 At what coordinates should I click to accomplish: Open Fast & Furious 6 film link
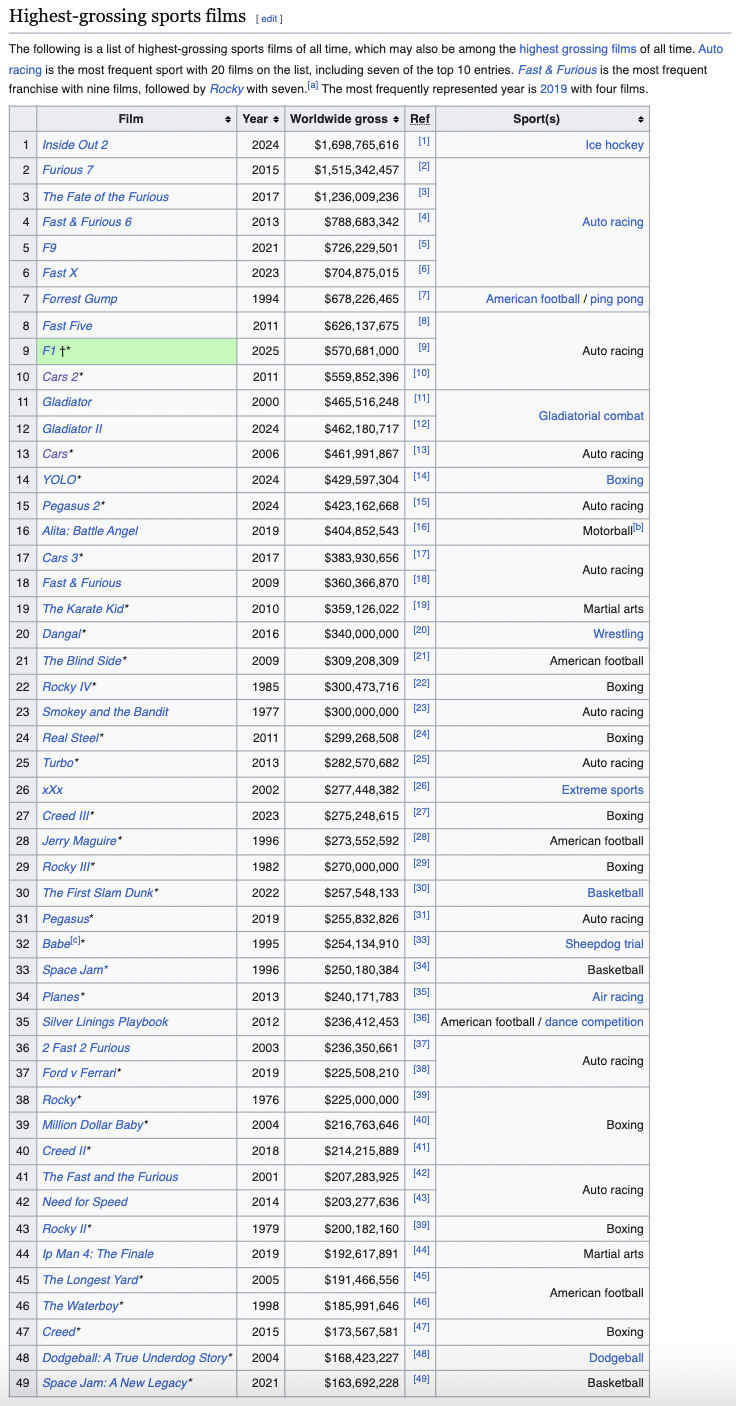click(87, 222)
